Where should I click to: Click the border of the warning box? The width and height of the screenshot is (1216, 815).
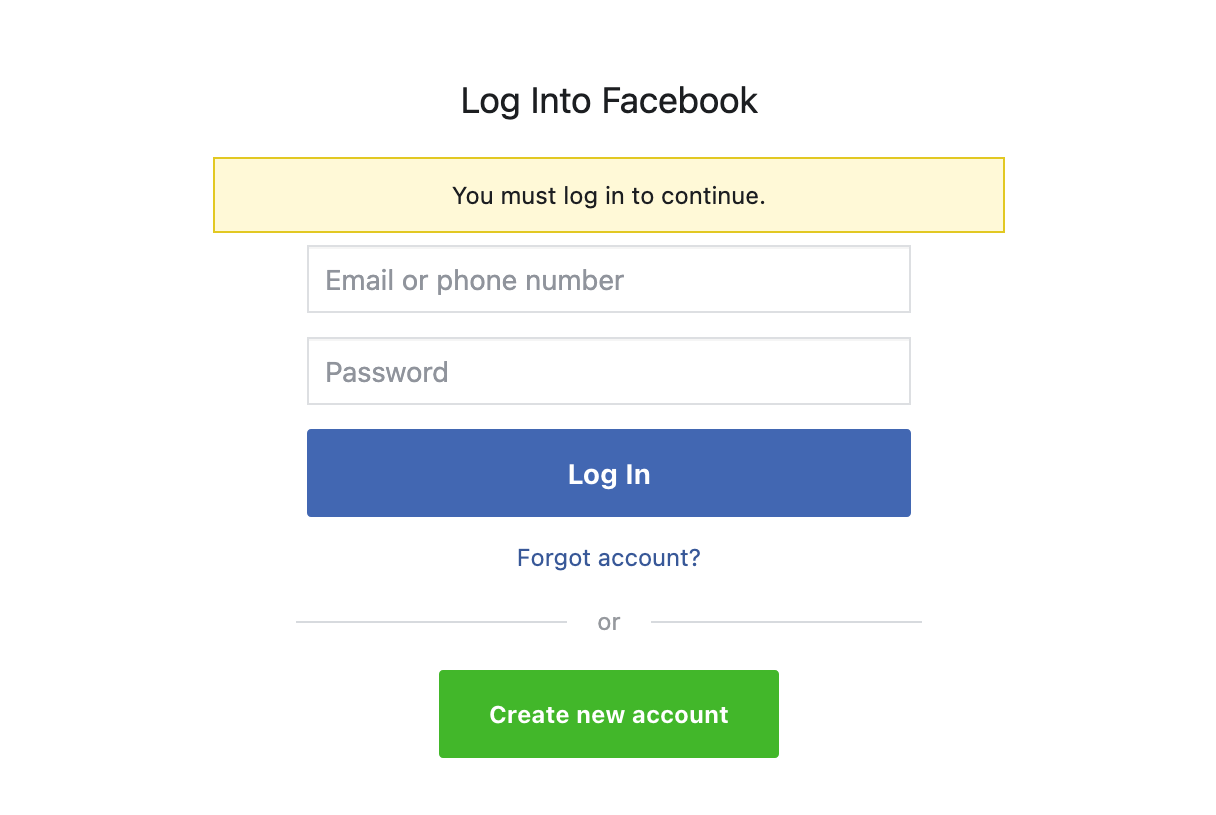(x=608, y=157)
